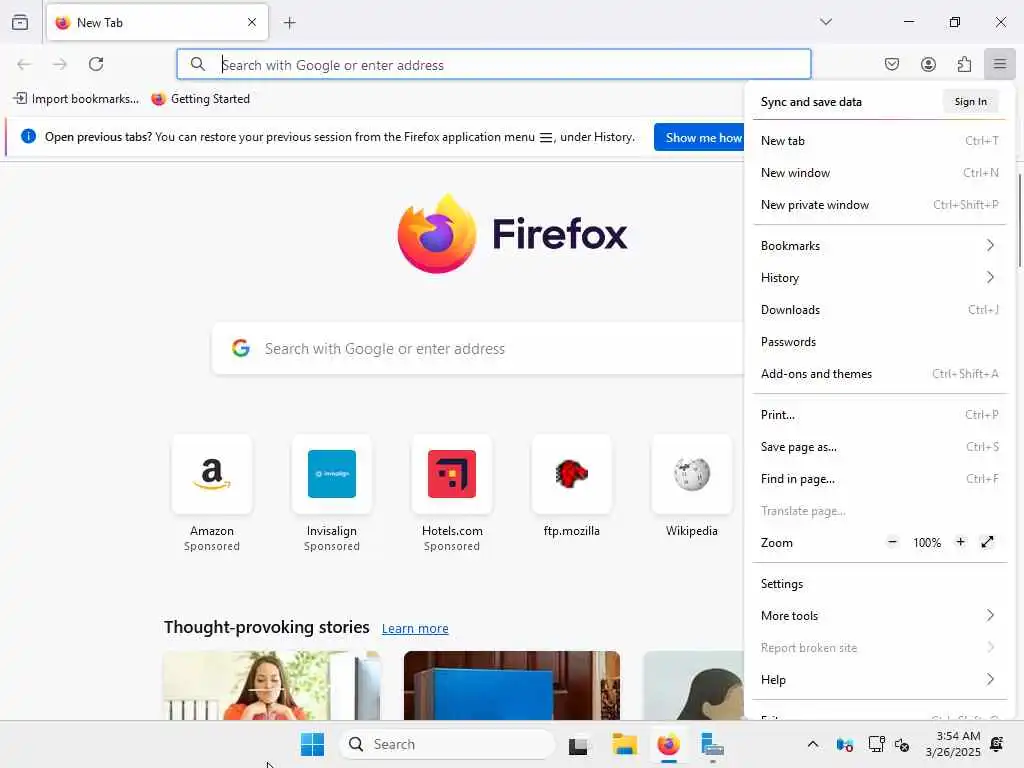Expand the Bookmarks submenu

click(x=879, y=246)
